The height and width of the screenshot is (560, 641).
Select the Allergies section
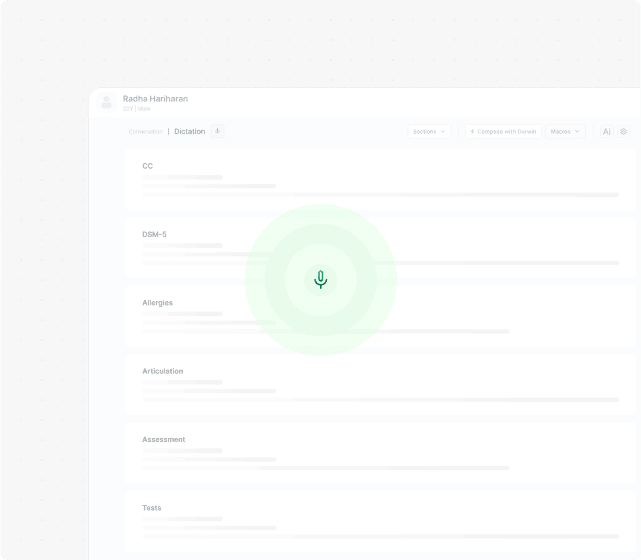tap(157, 302)
